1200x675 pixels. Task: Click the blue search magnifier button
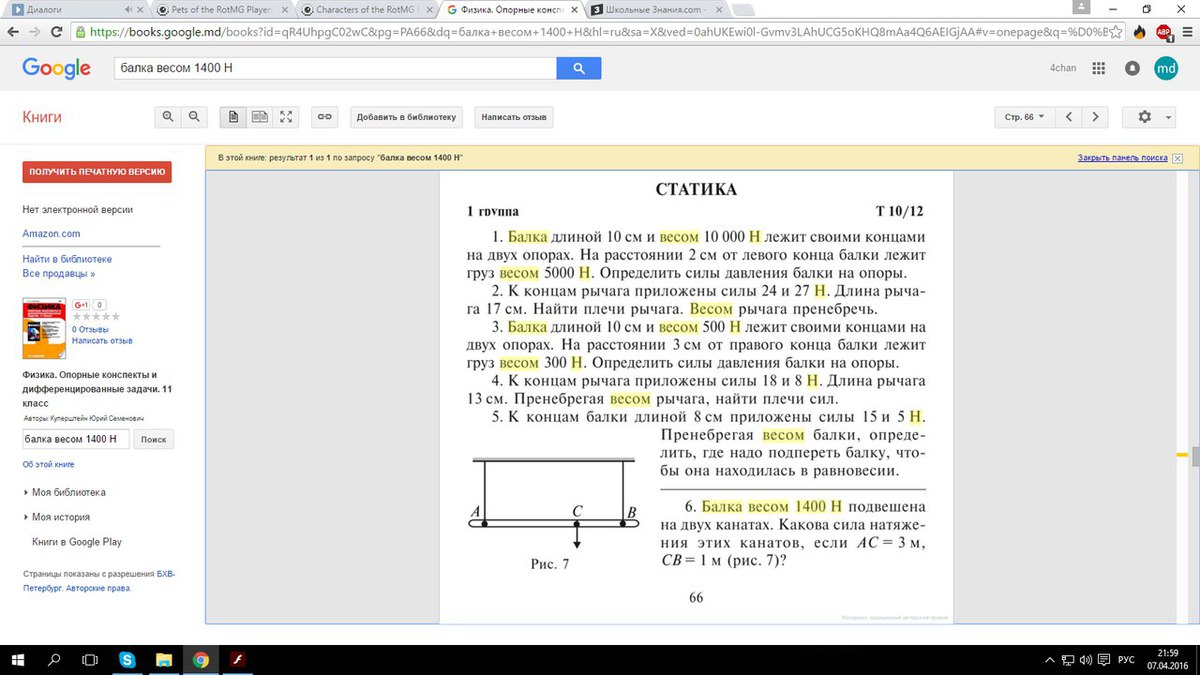(x=578, y=68)
